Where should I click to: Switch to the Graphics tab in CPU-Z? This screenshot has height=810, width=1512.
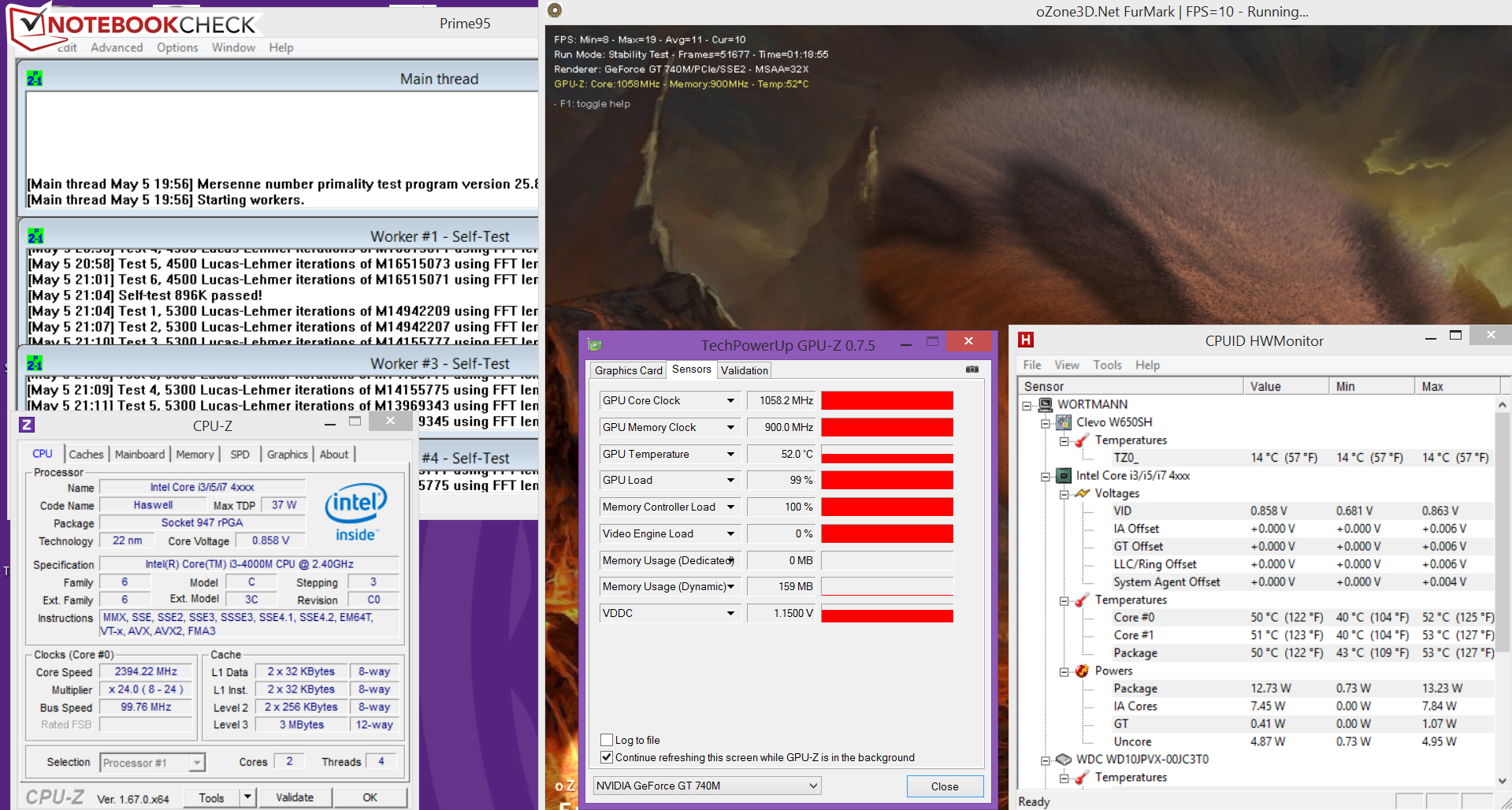(x=287, y=454)
